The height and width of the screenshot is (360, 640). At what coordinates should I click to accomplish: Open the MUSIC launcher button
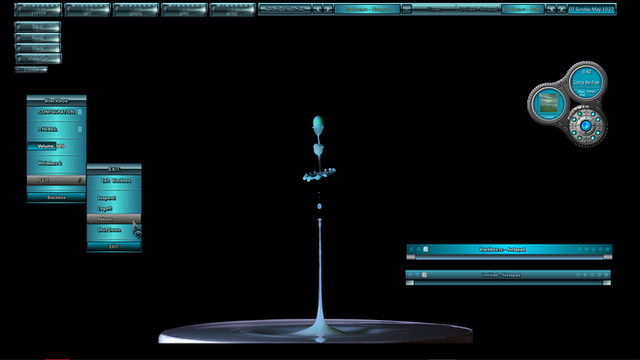tap(232, 10)
